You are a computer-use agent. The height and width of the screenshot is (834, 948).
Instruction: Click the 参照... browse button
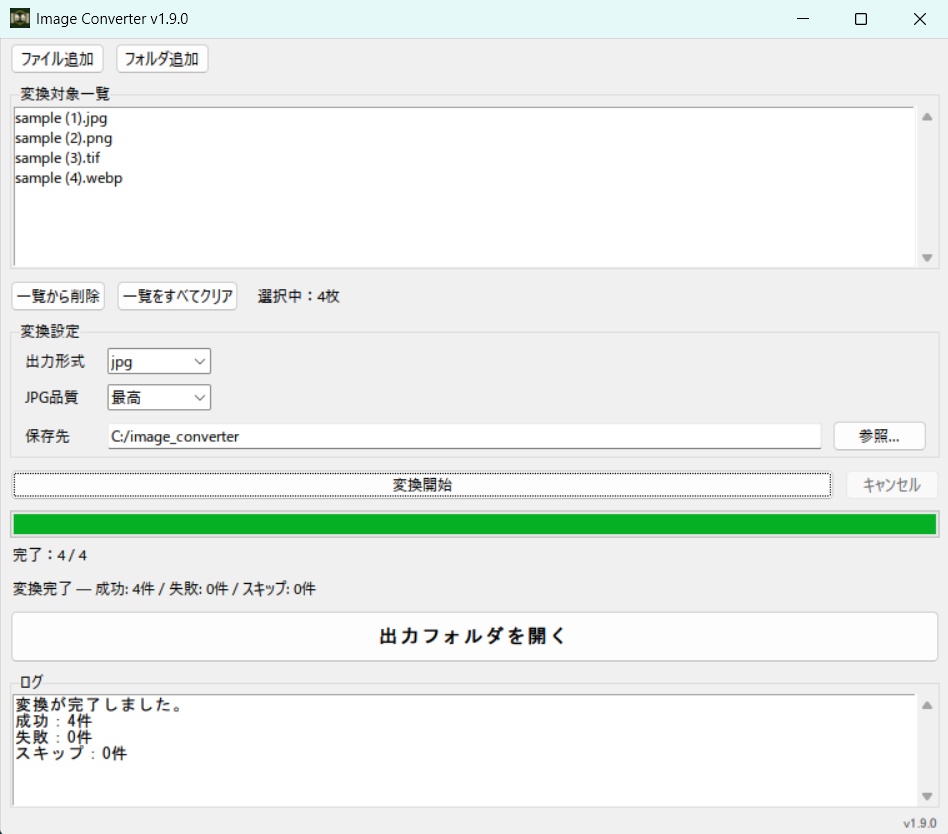[x=879, y=436]
